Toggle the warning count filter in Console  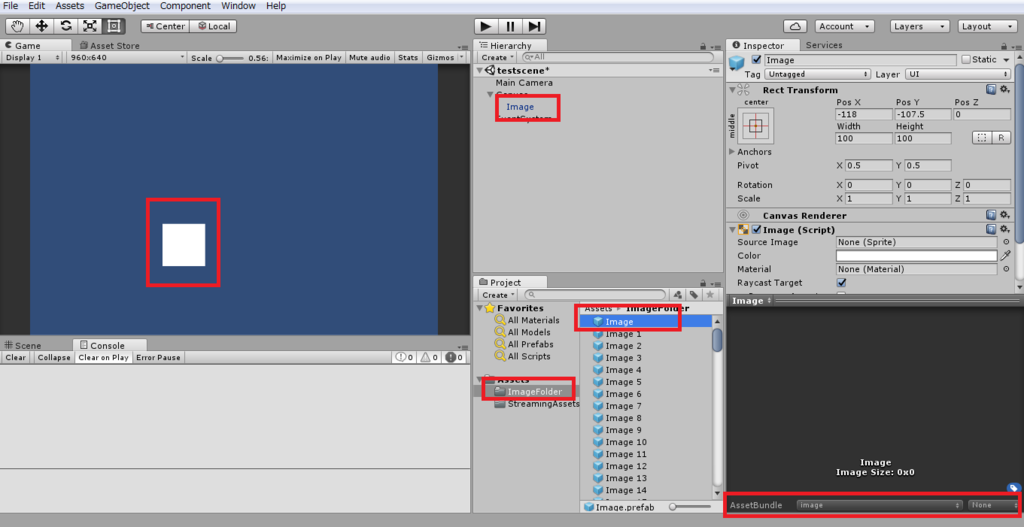click(430, 357)
